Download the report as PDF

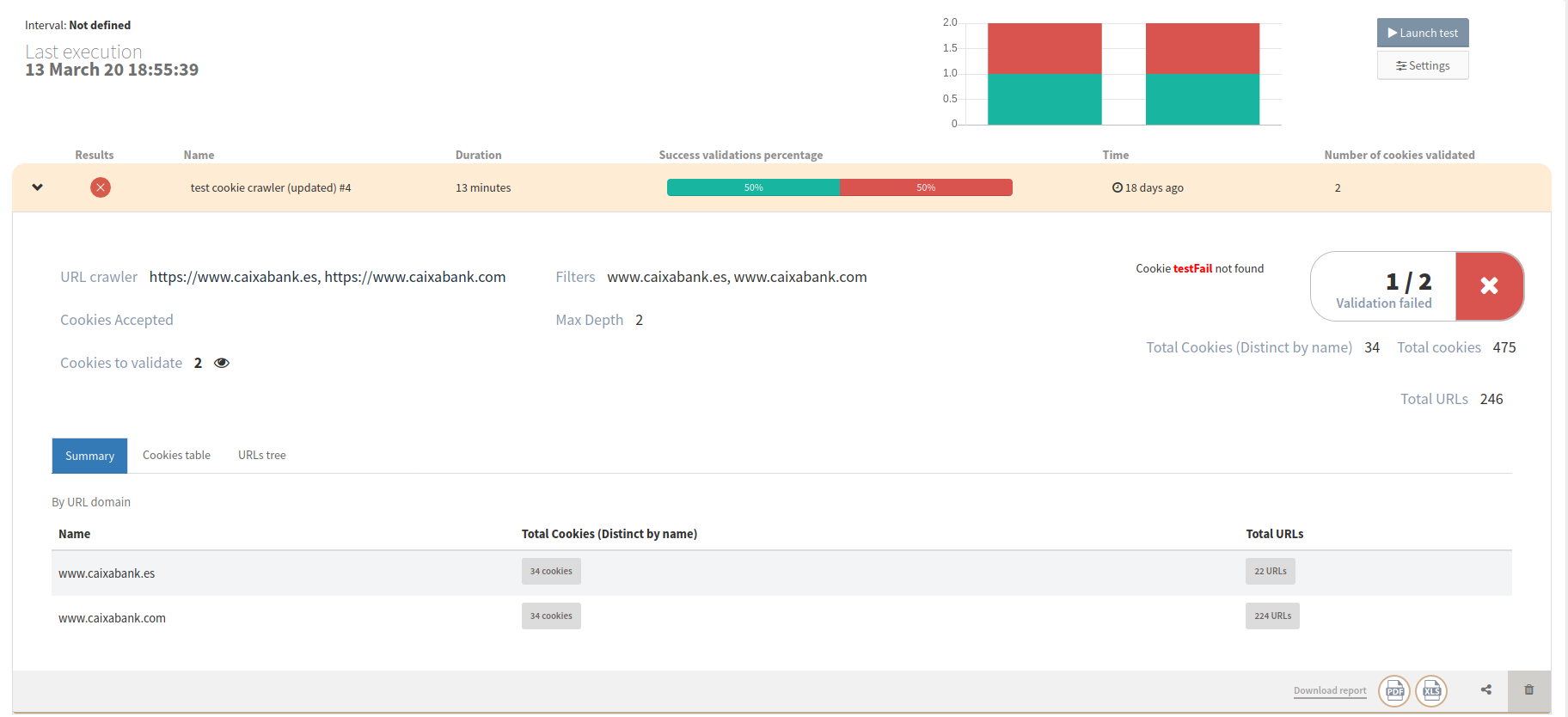(x=1394, y=690)
